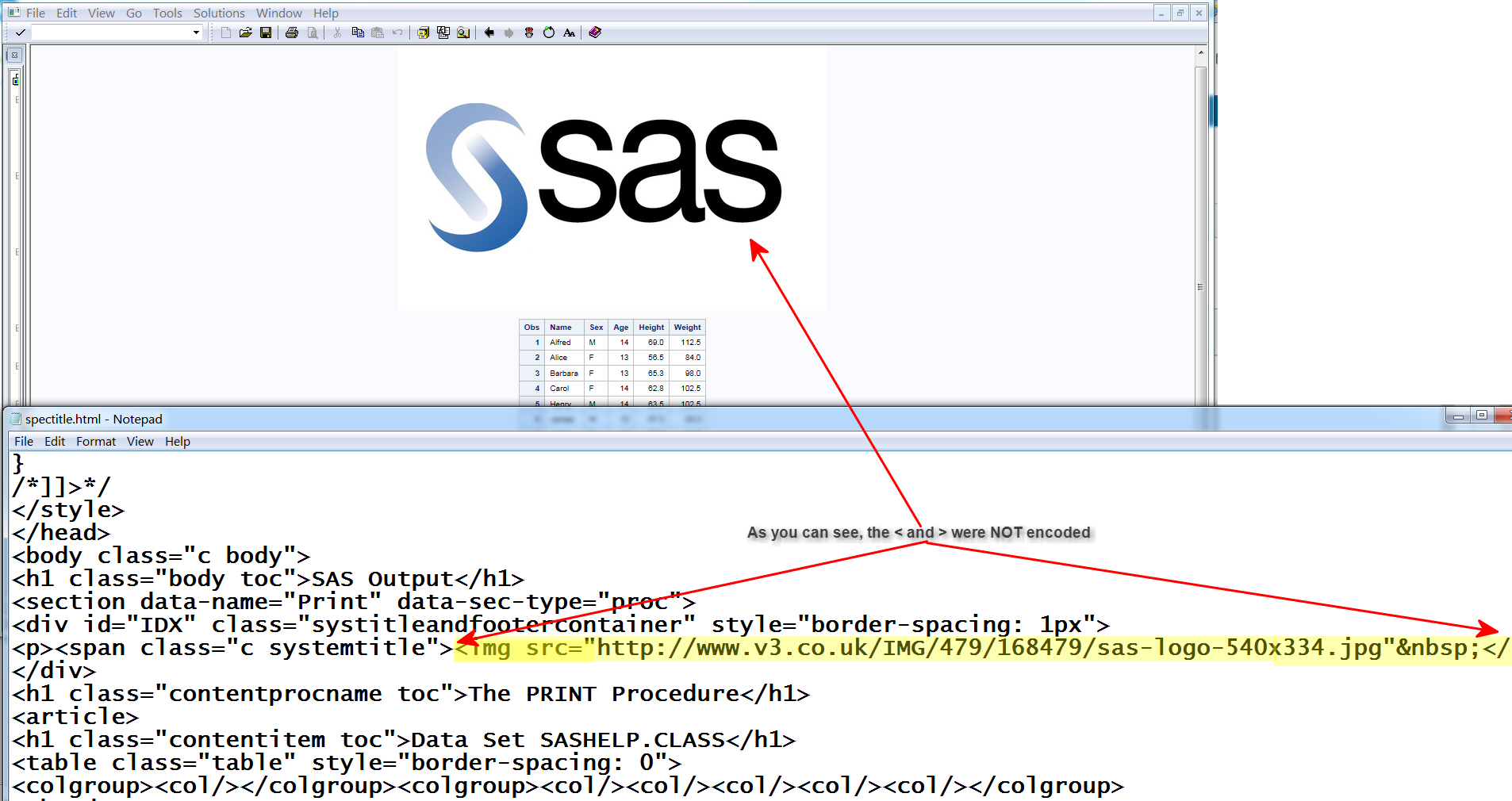Select the Fonts Aa toolbar icon

point(570,33)
